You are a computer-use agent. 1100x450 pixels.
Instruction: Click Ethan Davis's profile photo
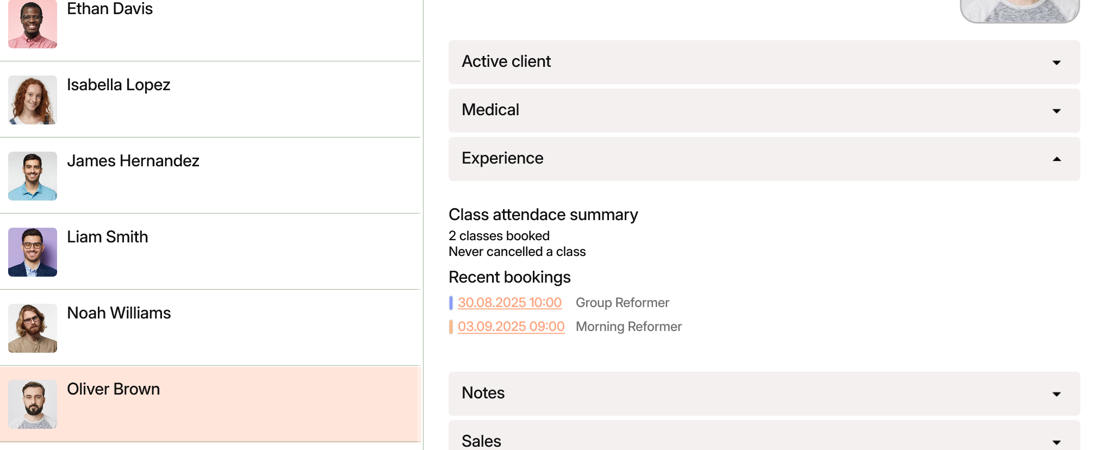32,24
